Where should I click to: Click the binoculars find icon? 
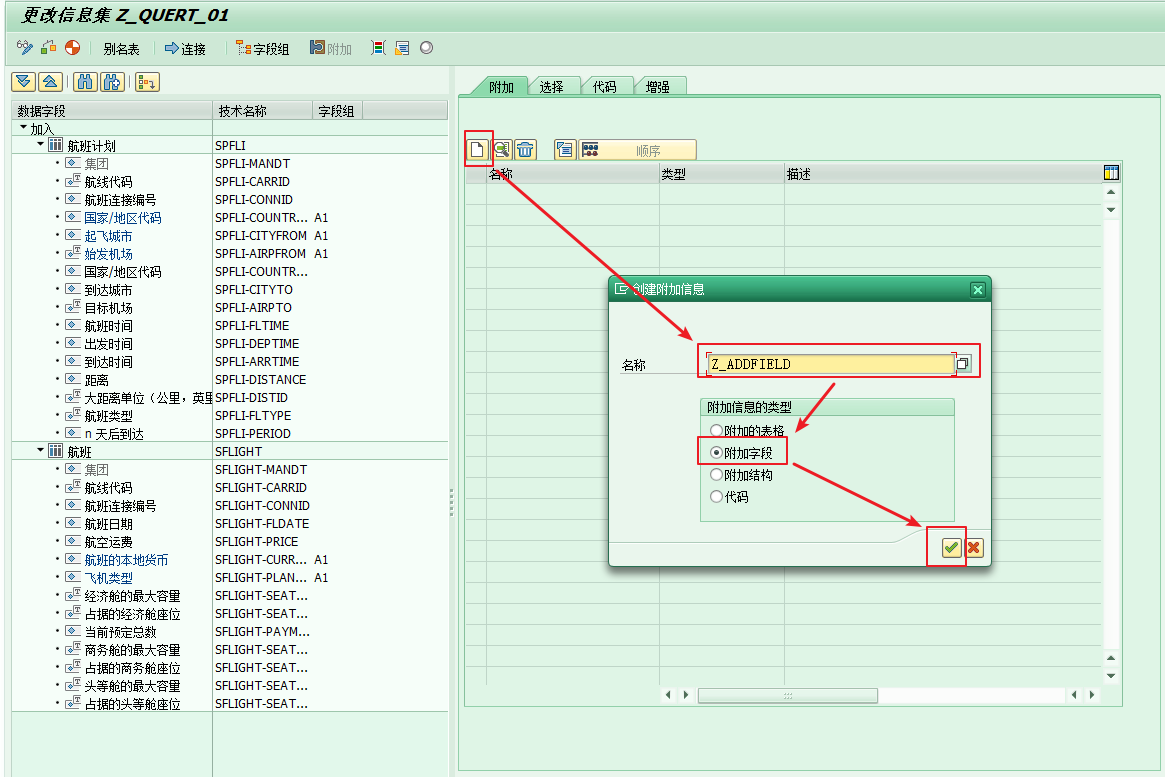point(85,82)
